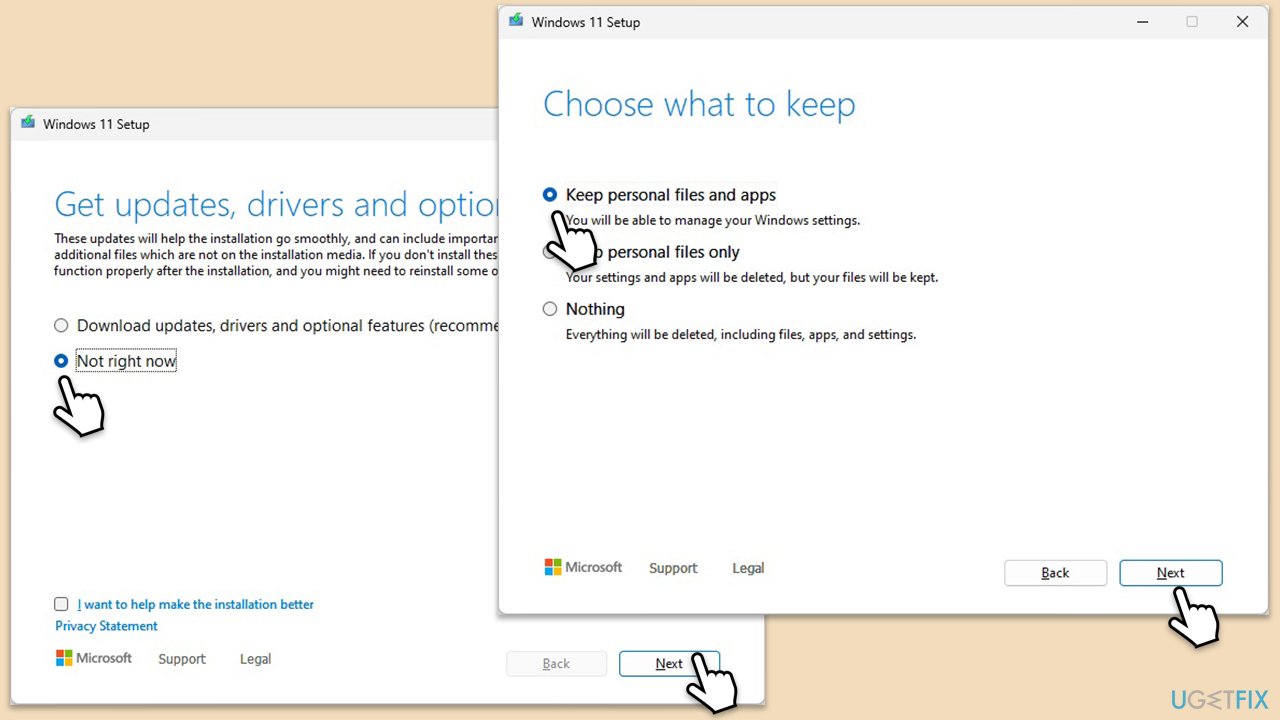Click Microsoft logo in the 'Get updates' window
The image size is (1280, 720).
[x=94, y=658]
